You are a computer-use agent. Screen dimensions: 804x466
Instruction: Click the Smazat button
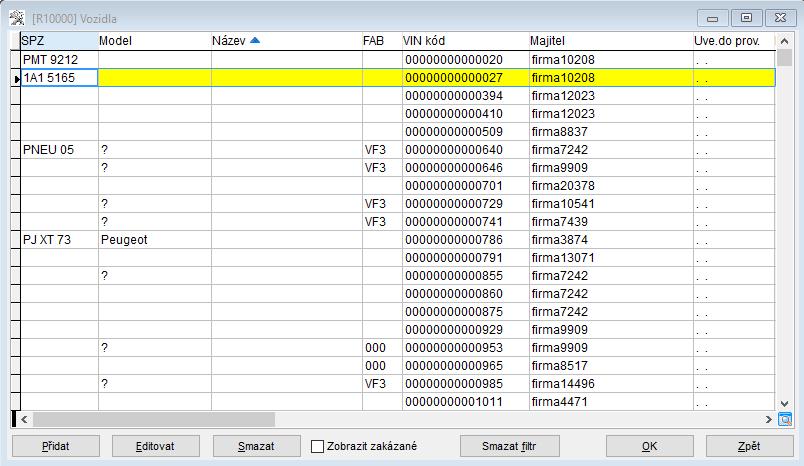pyautogui.click(x=256, y=446)
